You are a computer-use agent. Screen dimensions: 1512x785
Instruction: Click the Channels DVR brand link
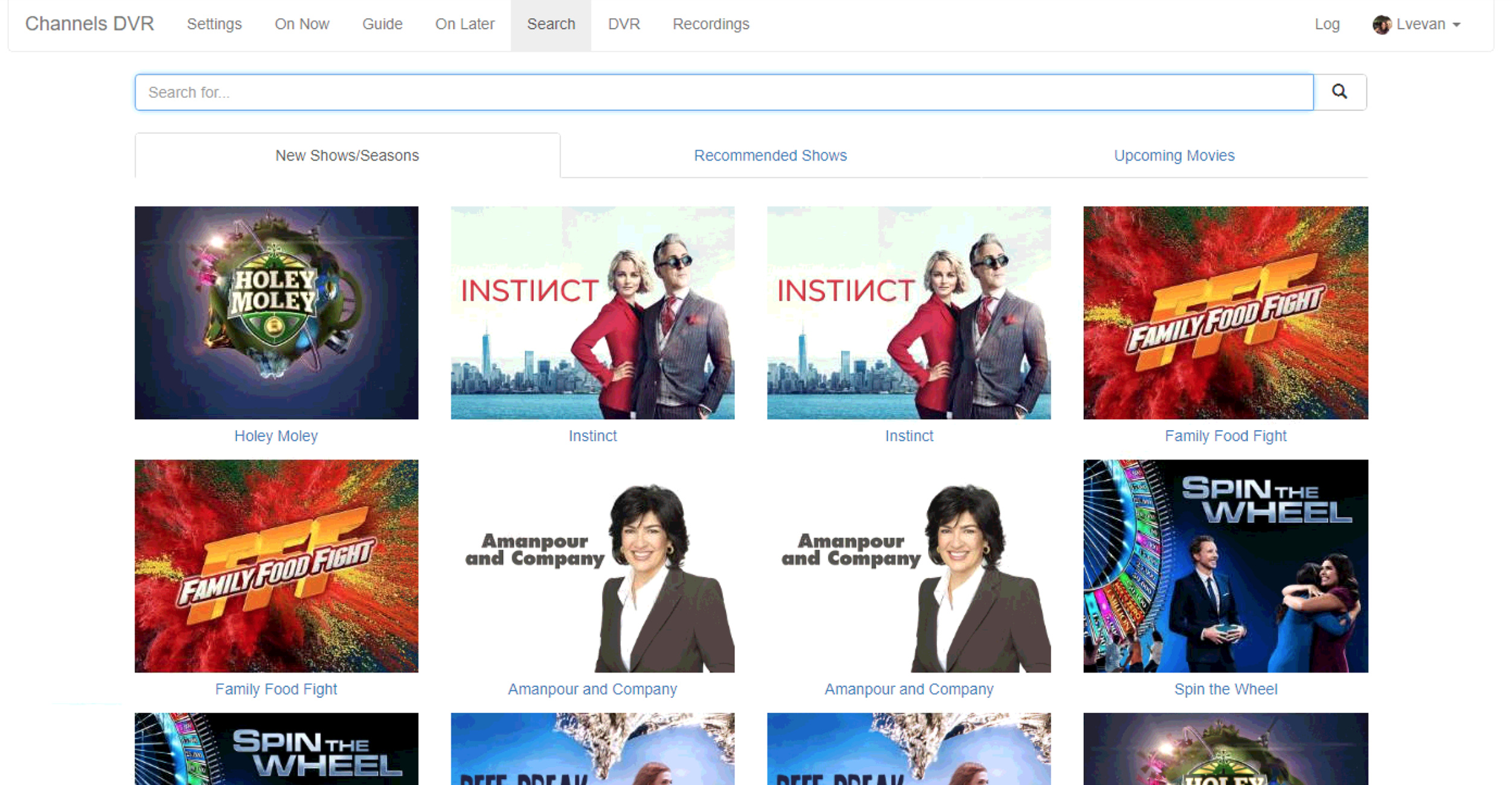tap(89, 24)
